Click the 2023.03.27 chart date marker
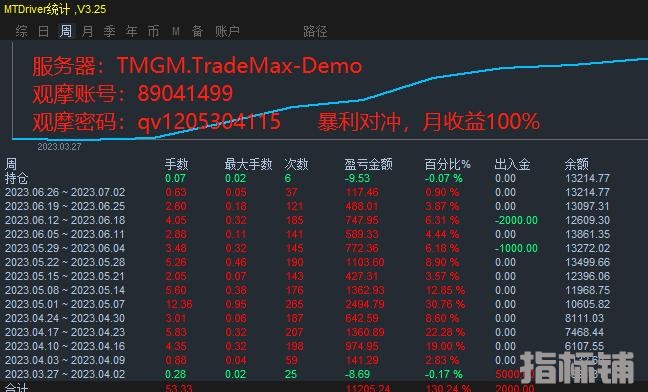 [x=59, y=147]
